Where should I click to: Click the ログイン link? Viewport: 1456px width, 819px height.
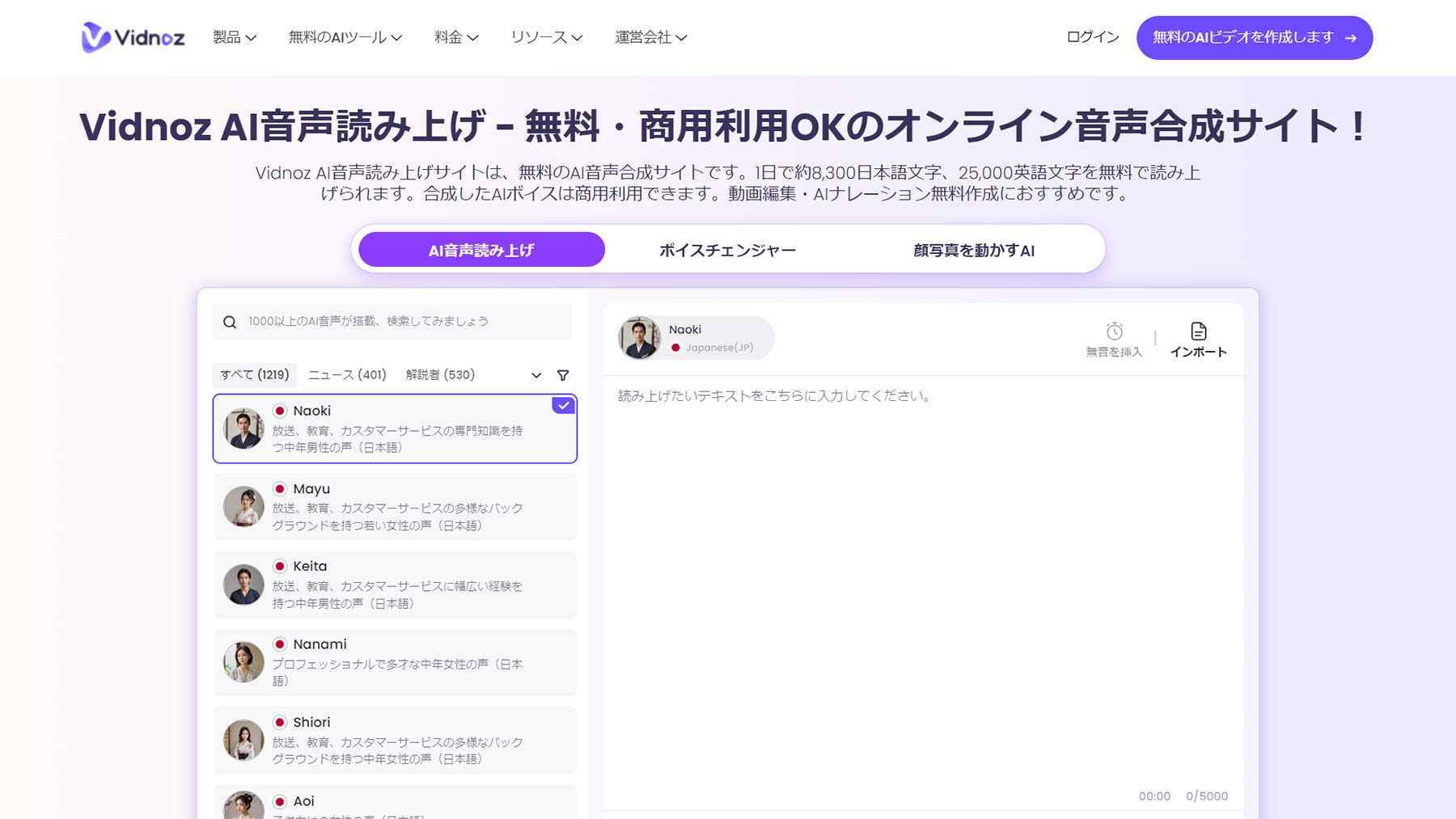(1093, 37)
